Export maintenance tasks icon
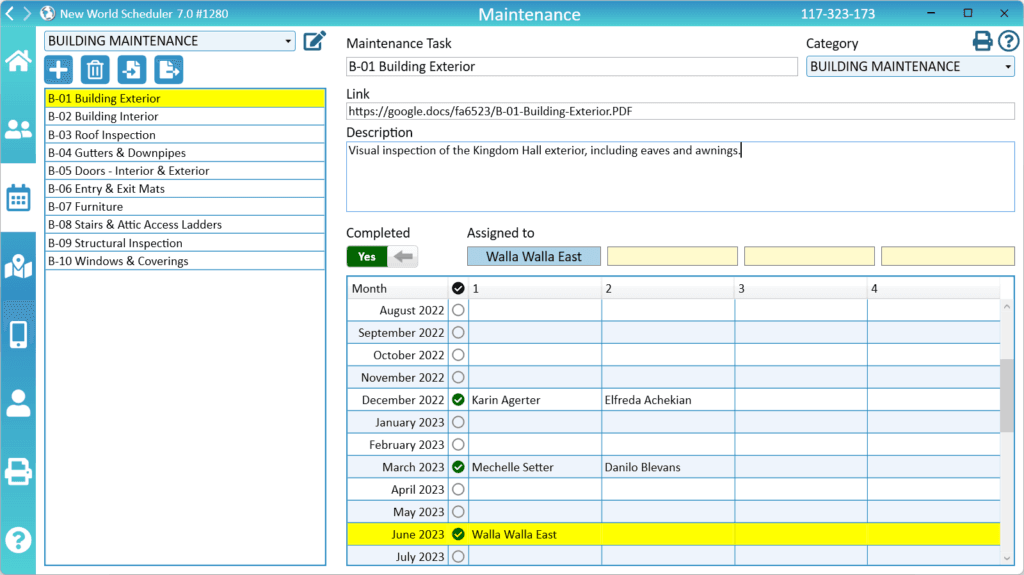This screenshot has height=575, width=1024. [x=168, y=70]
